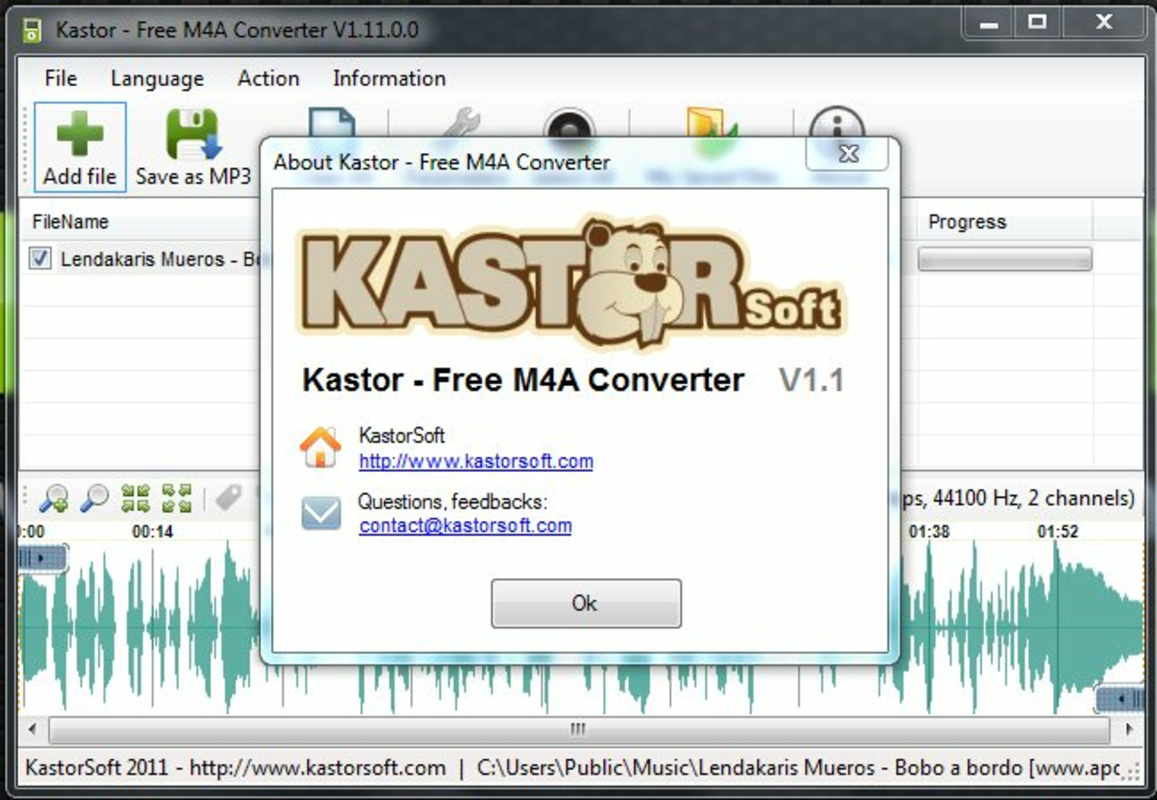Uncheck the Lendakaris Mueros file checkbox
Viewport: 1157px width, 800px height.
[x=40, y=258]
